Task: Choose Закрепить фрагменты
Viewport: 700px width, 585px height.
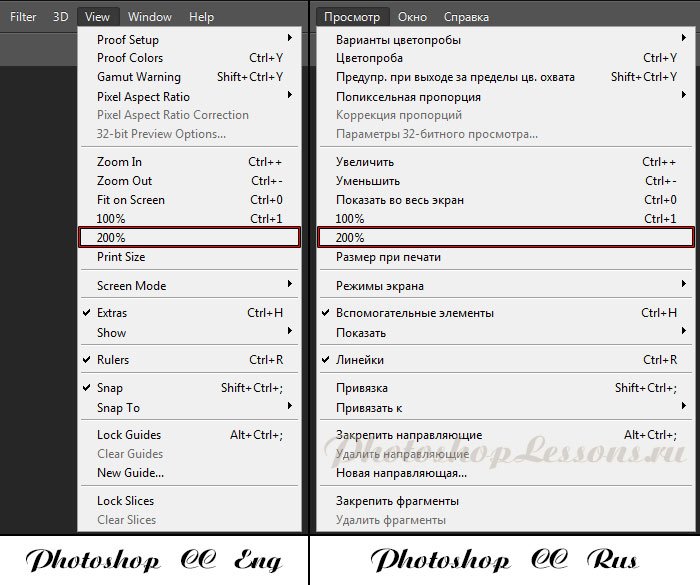Action: click(506, 501)
